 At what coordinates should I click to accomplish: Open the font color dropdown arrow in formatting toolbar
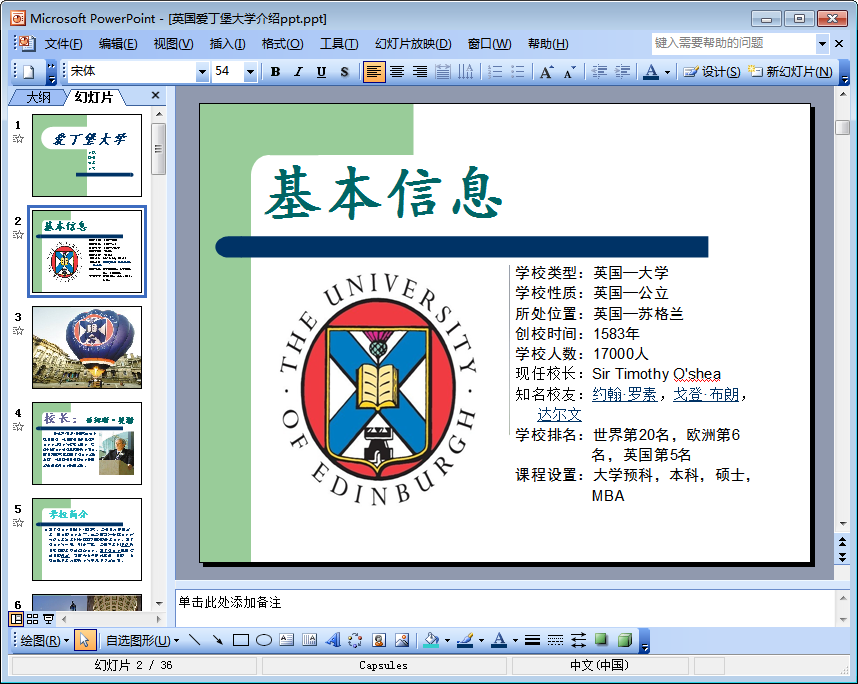tap(667, 72)
